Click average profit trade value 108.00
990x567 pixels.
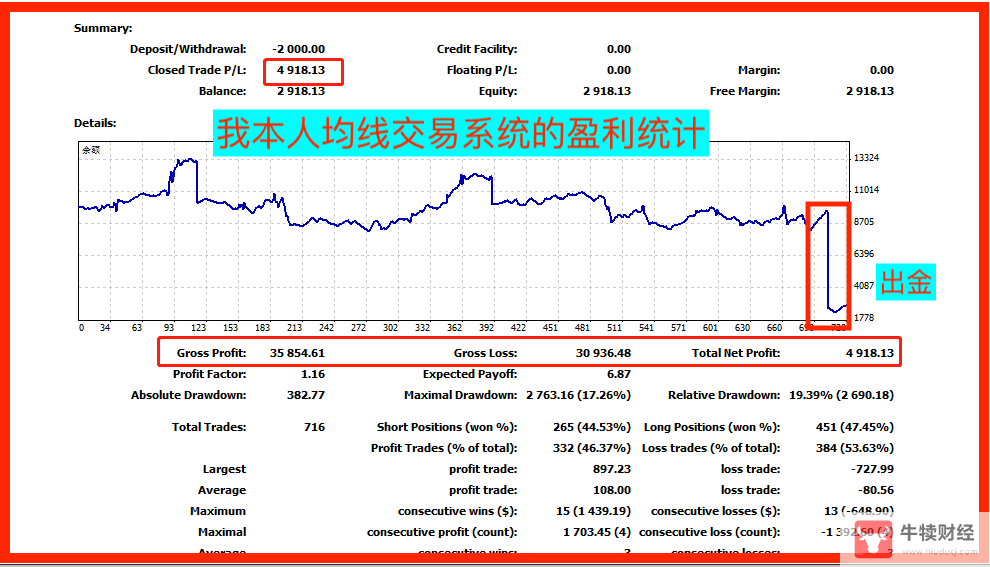(612, 490)
